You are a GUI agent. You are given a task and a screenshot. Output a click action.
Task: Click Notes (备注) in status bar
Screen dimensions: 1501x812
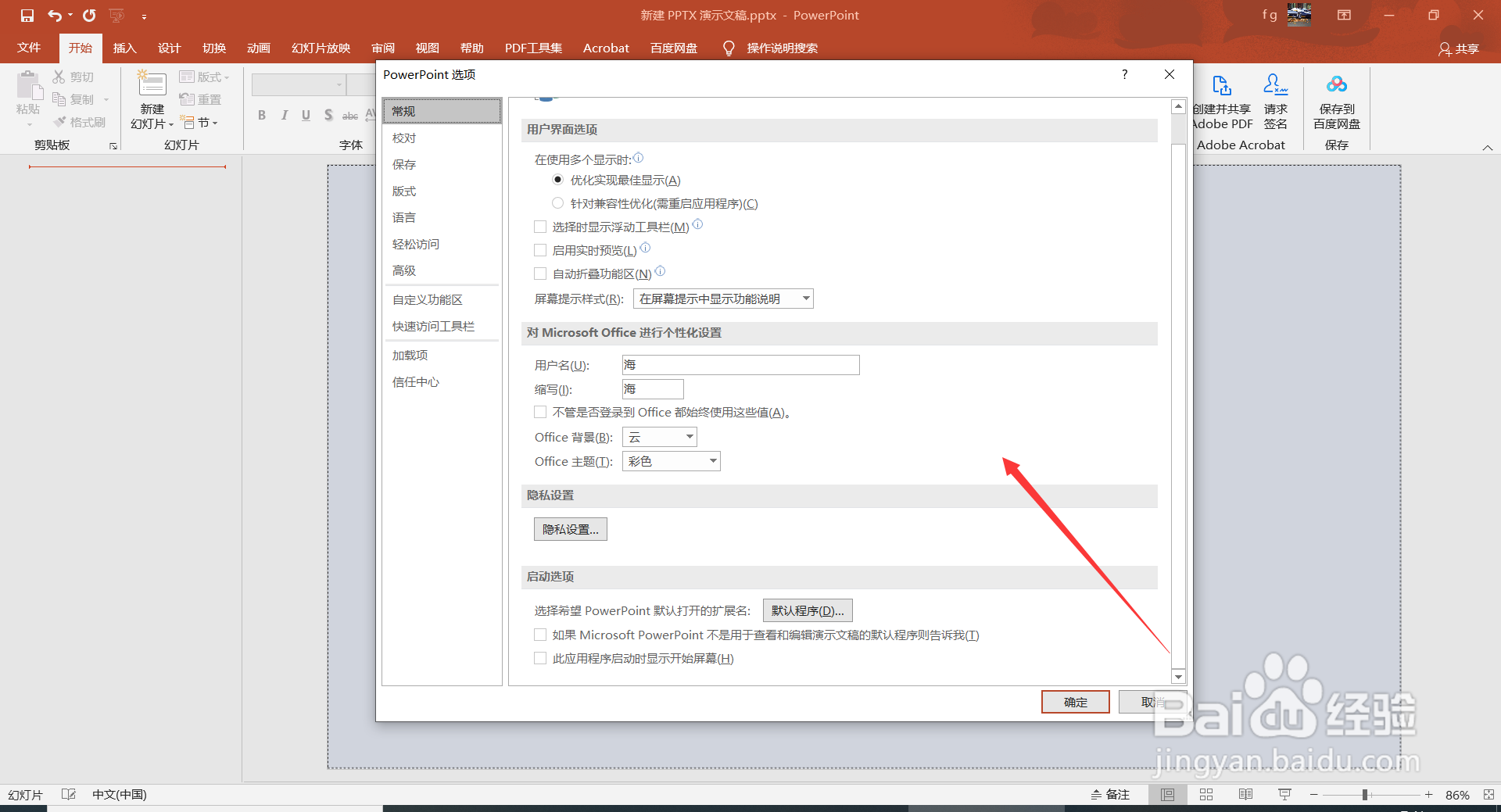1110,794
